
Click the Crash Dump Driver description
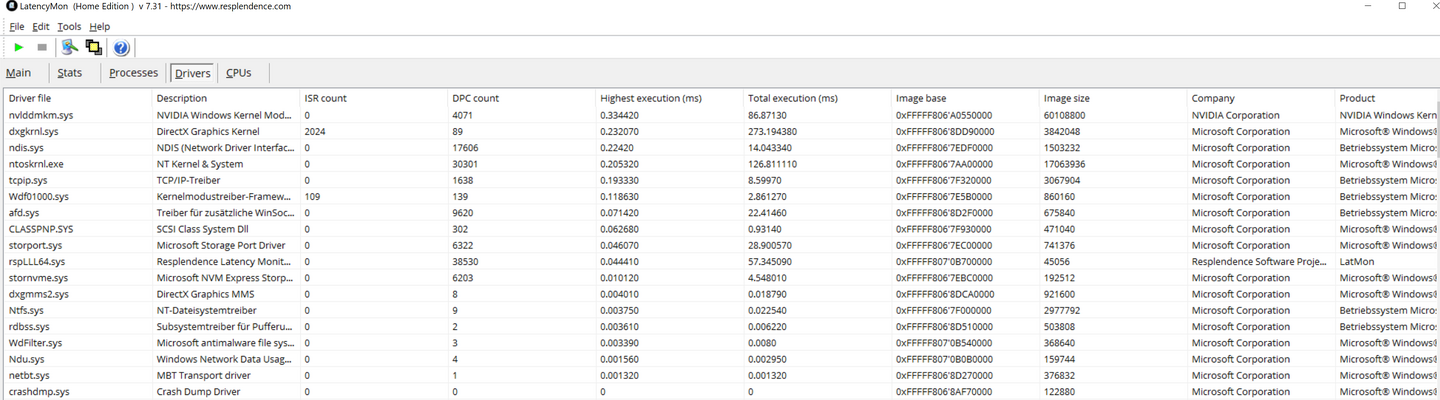199,392
